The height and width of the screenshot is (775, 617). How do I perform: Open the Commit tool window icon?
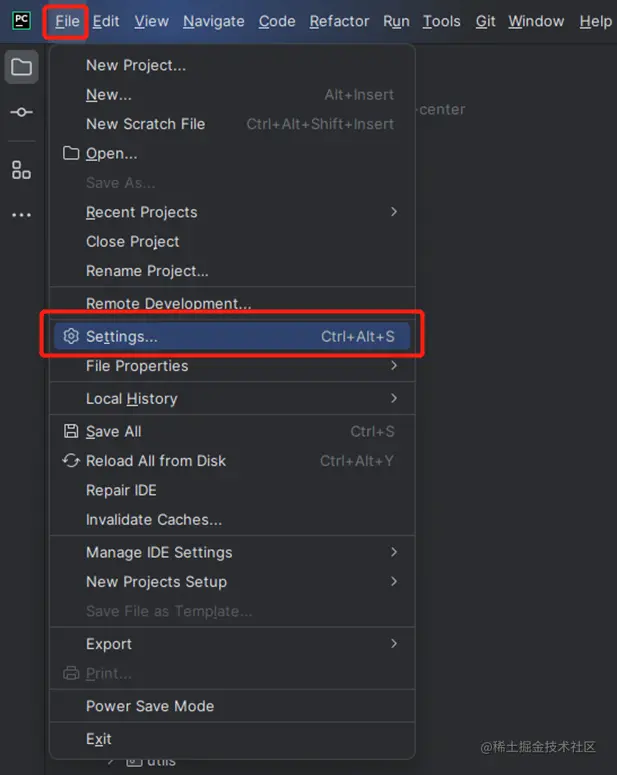click(21, 112)
